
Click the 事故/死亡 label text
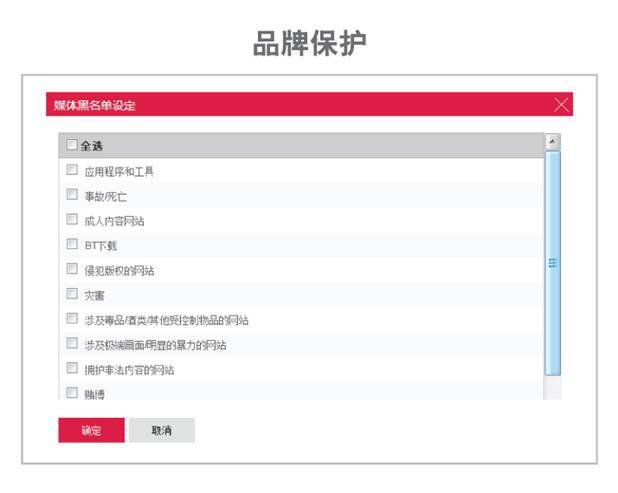click(x=106, y=196)
